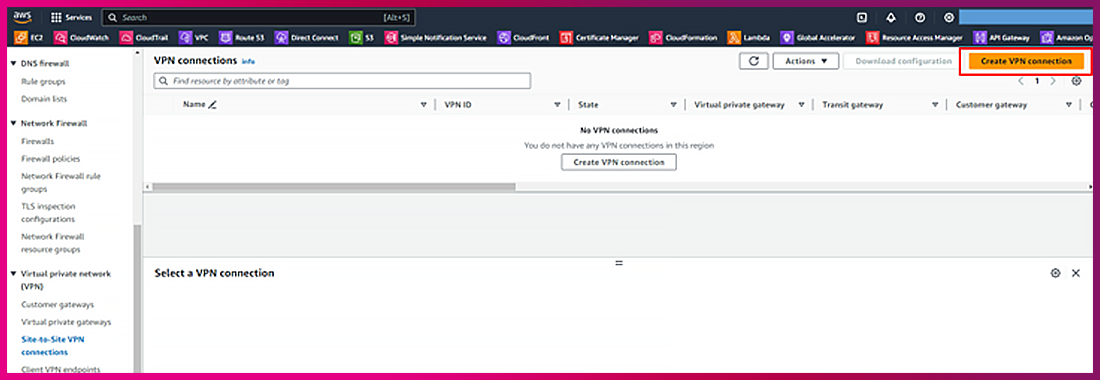
Task: Click the AWS logo home icon
Action: click(x=22, y=17)
